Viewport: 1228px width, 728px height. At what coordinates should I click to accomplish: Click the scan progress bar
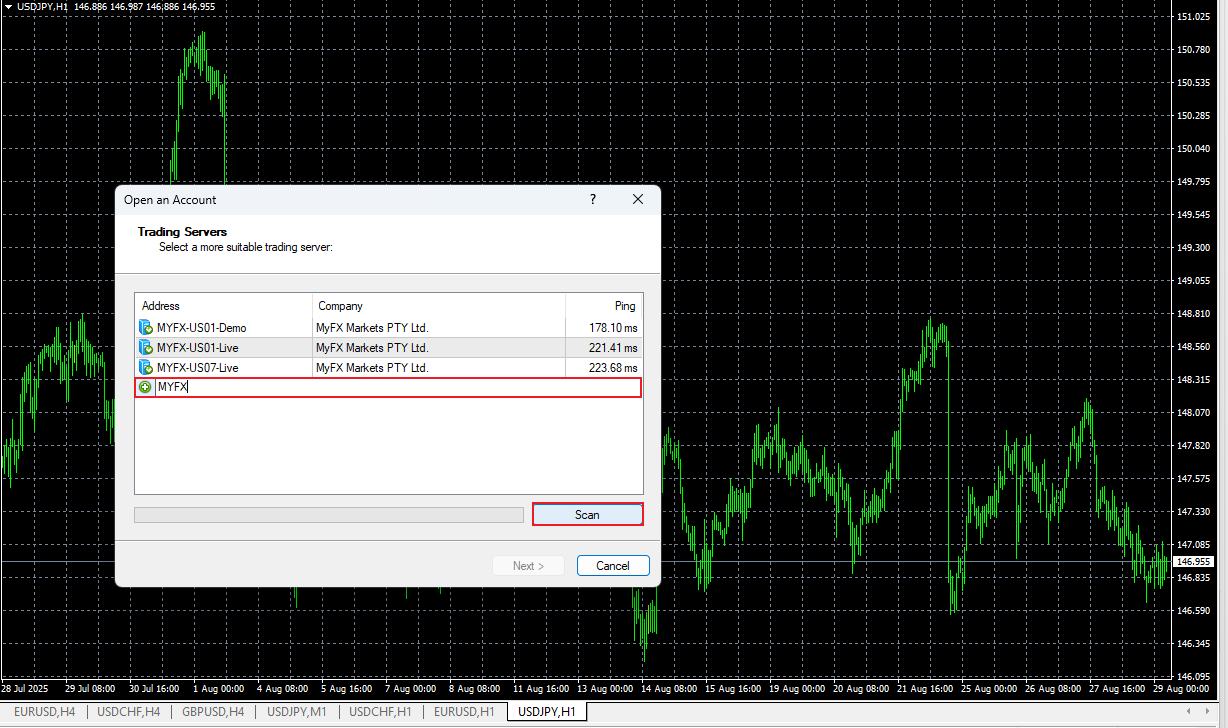[x=330, y=514]
